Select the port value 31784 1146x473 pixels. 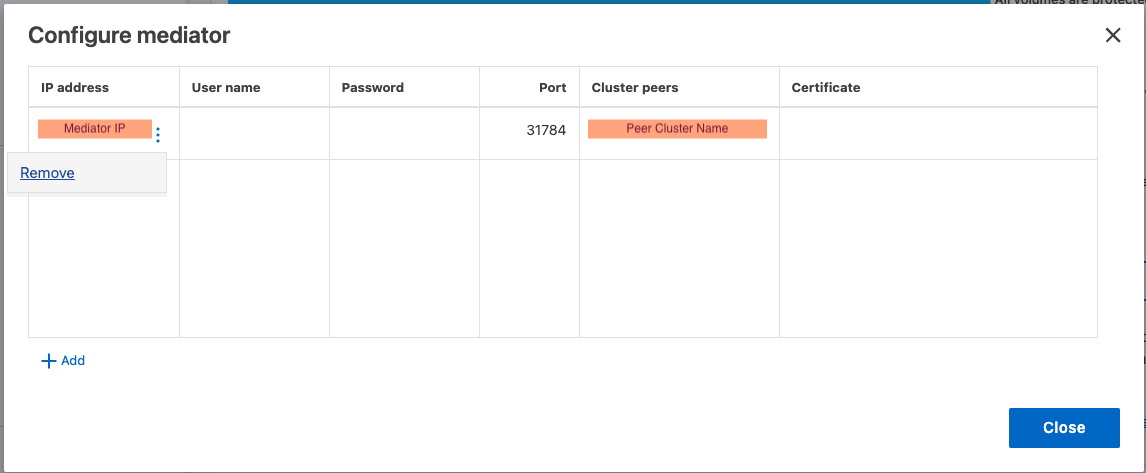point(546,130)
